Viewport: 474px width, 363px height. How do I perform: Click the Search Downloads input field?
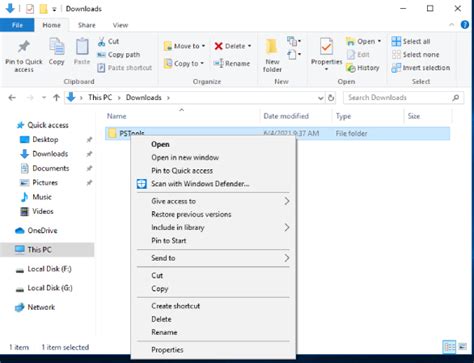pyautogui.click(x=398, y=98)
